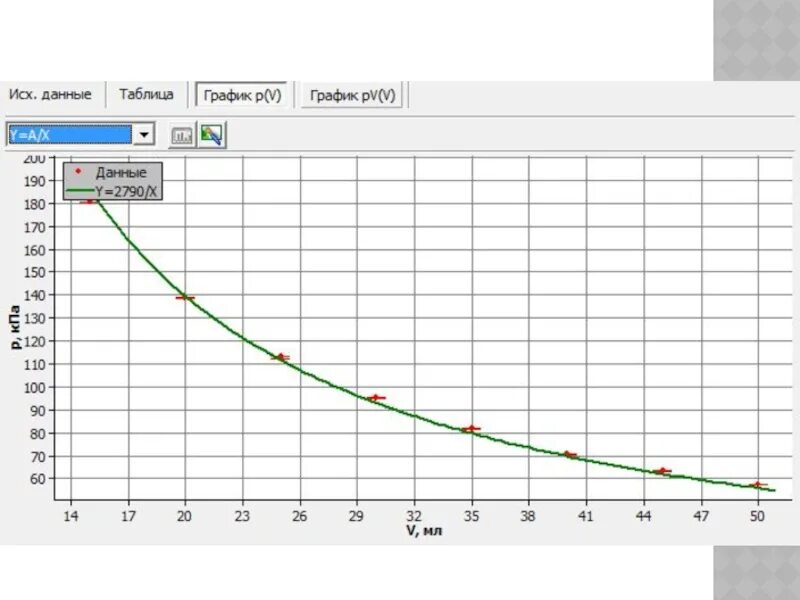This screenshot has width=800, height=600.
Task: Click the data point at V=50
Action: (x=758, y=485)
